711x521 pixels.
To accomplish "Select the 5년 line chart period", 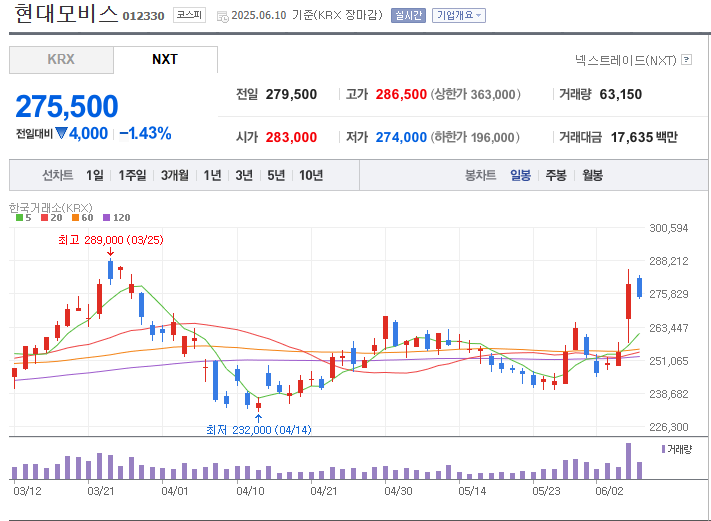I will [x=276, y=175].
